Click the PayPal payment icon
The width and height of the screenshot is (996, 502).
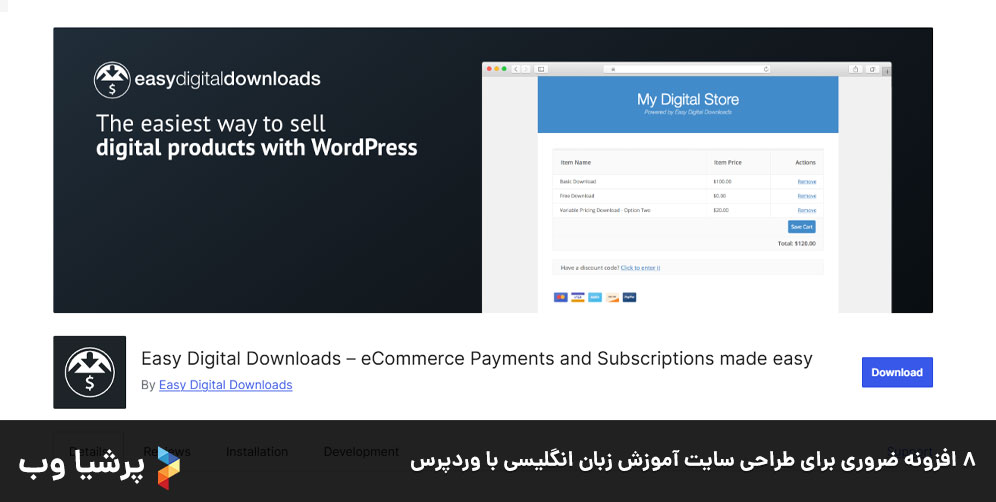(629, 297)
